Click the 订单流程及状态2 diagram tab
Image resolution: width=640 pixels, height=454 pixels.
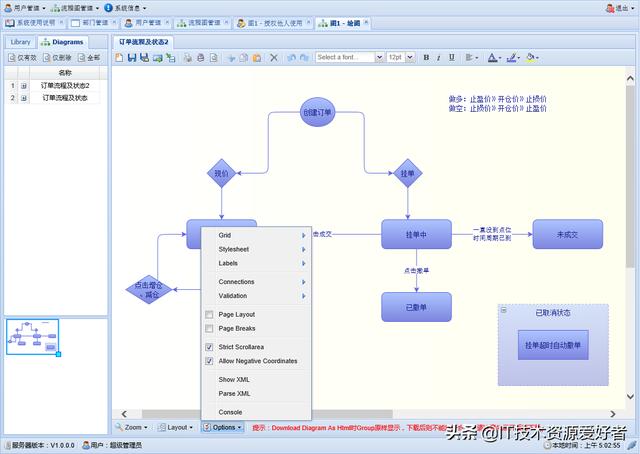(143, 42)
